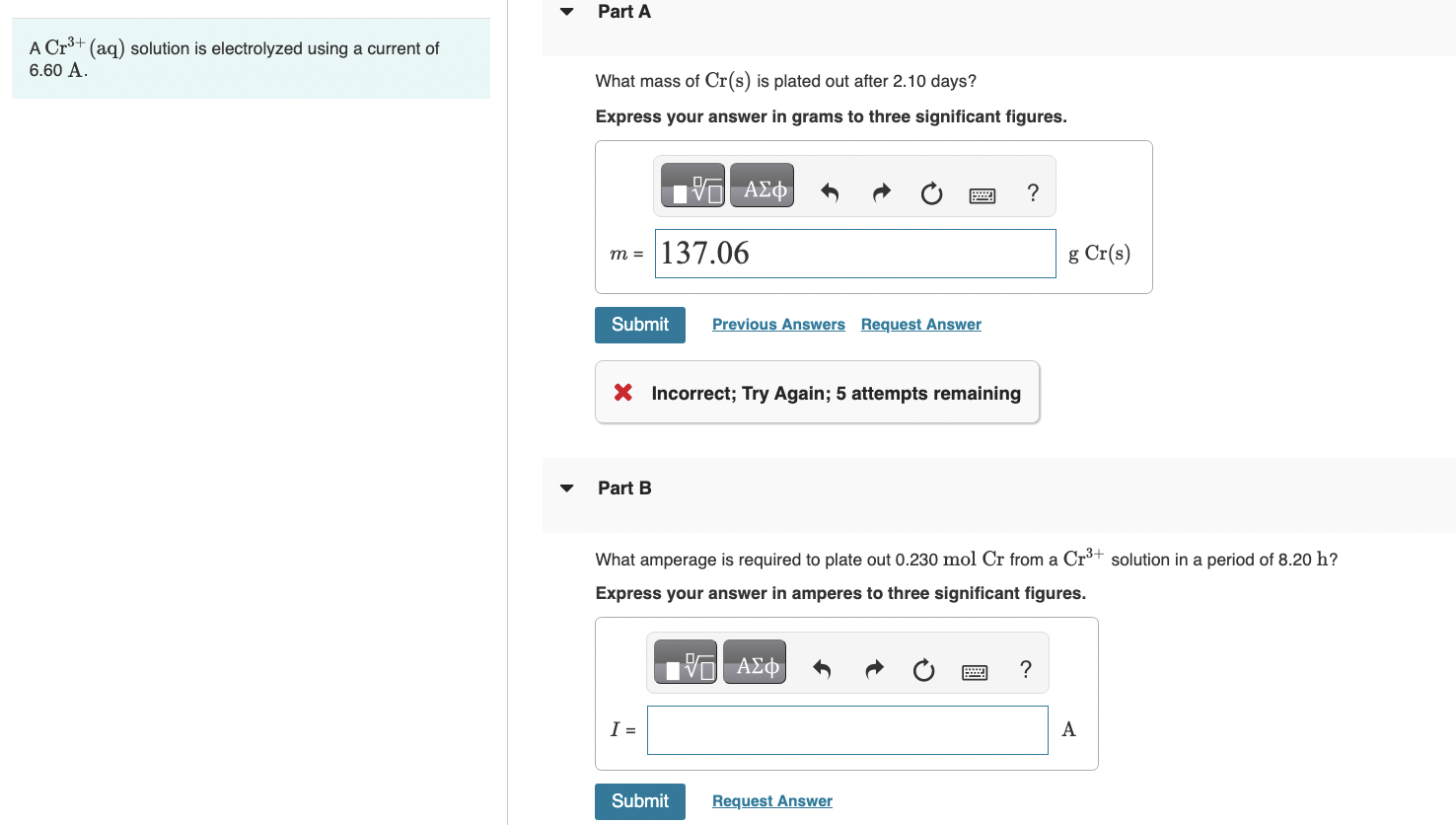Open keyboard shortcuts icon in Part A toolbar
Viewport: 1456px width, 825px height.
tap(983, 195)
